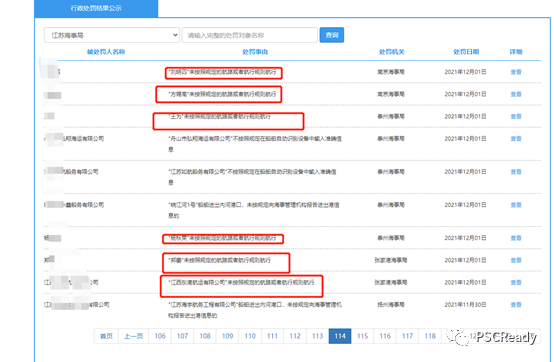Click 张家港海事局 cell in the 郑蕃 row
The width and height of the screenshot is (554, 362).
(x=391, y=261)
